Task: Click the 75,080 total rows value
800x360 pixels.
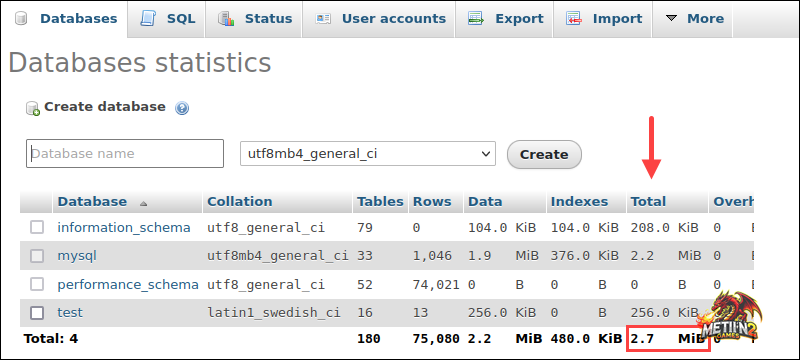Action: coord(436,339)
